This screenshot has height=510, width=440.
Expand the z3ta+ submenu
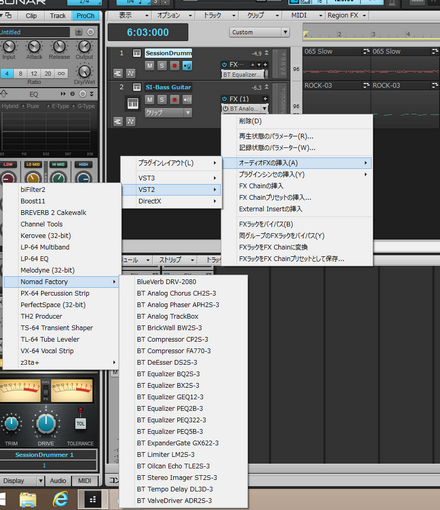[68, 362]
